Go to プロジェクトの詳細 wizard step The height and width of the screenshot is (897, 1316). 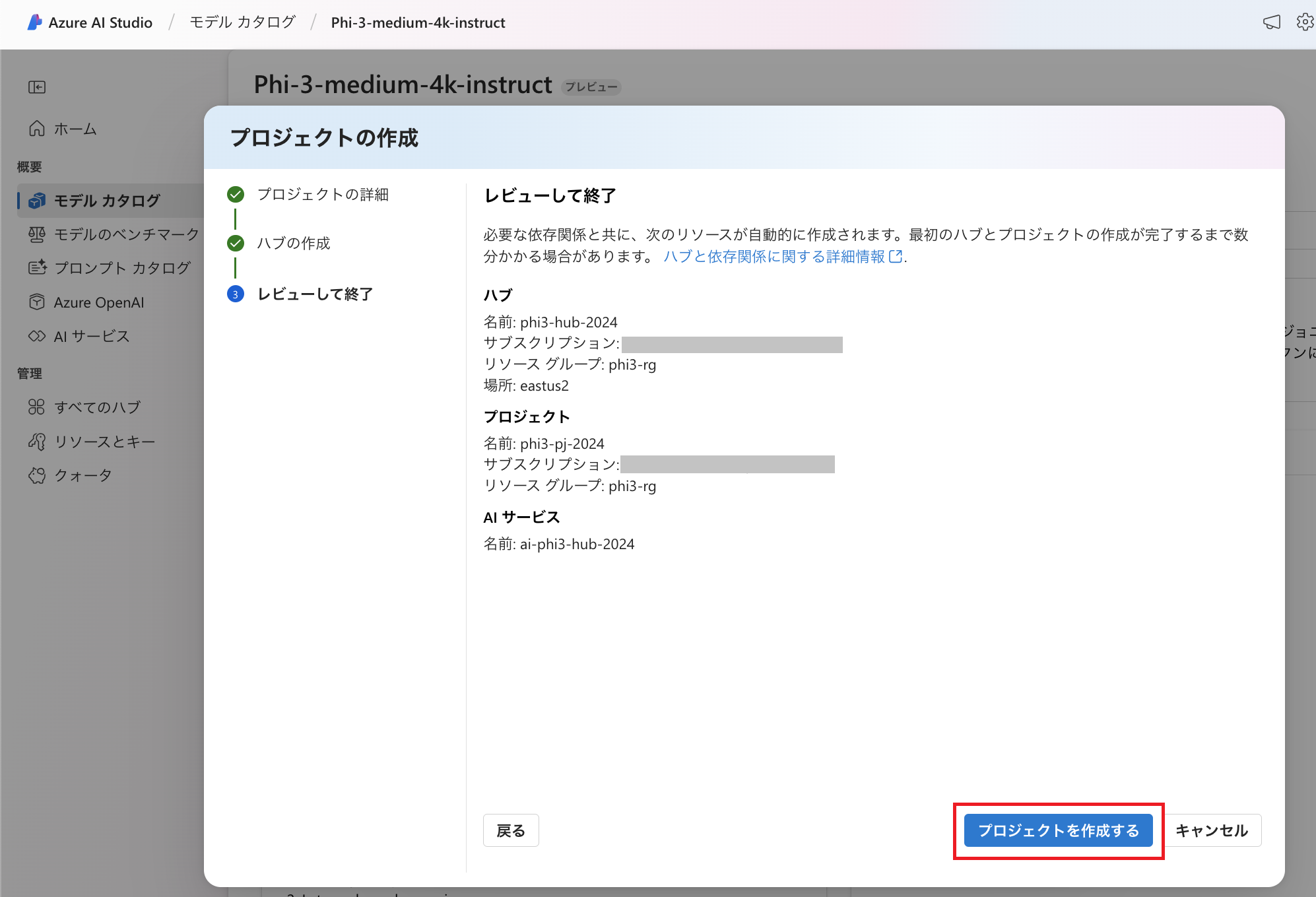(323, 194)
